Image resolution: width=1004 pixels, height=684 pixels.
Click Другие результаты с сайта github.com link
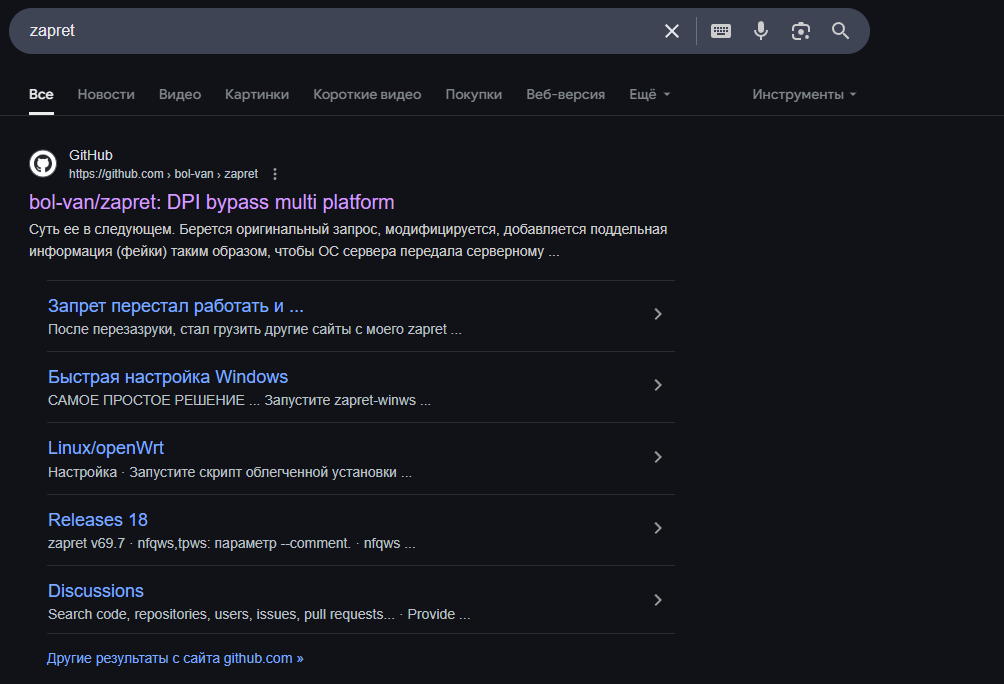point(175,658)
